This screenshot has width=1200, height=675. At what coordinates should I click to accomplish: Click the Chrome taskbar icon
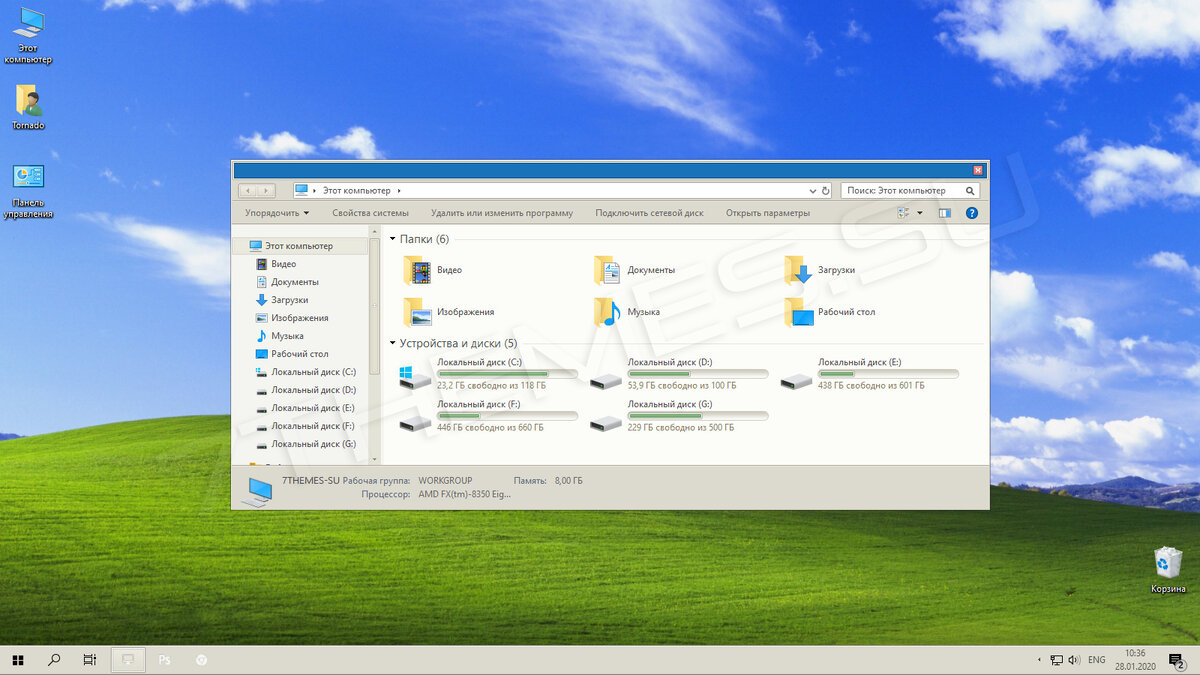[x=201, y=660]
